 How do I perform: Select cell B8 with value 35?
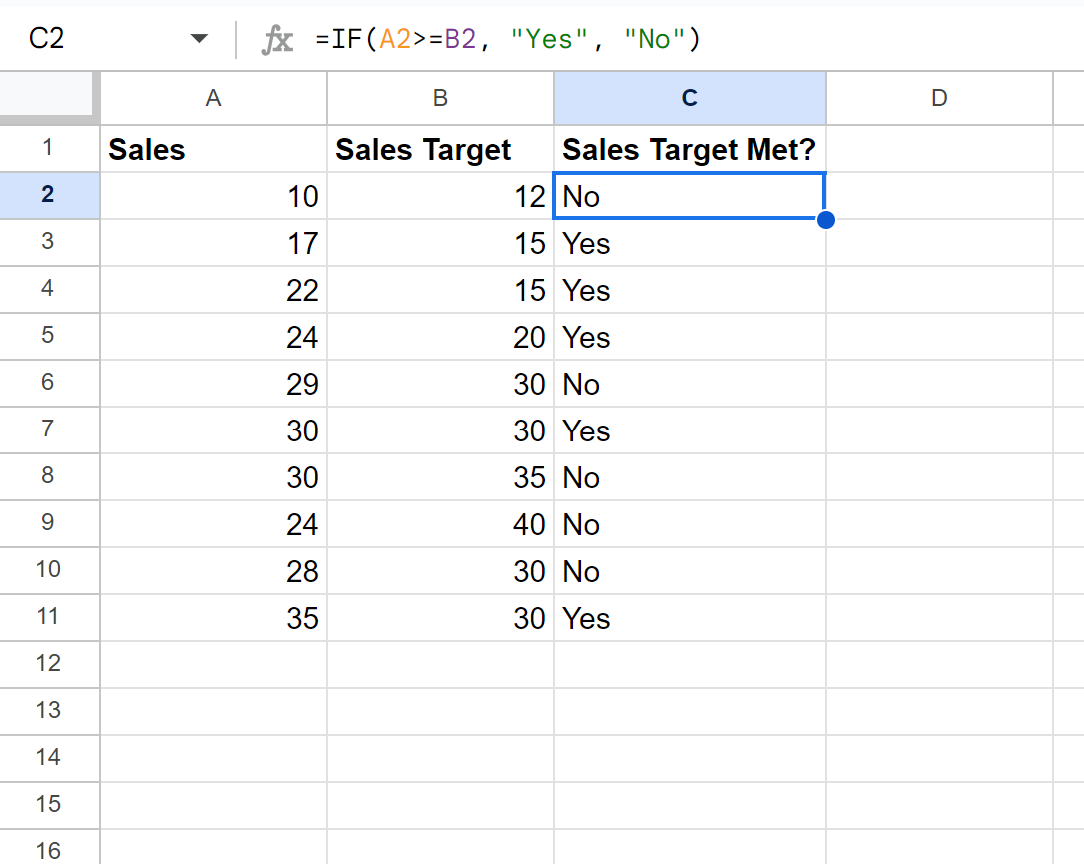point(440,477)
